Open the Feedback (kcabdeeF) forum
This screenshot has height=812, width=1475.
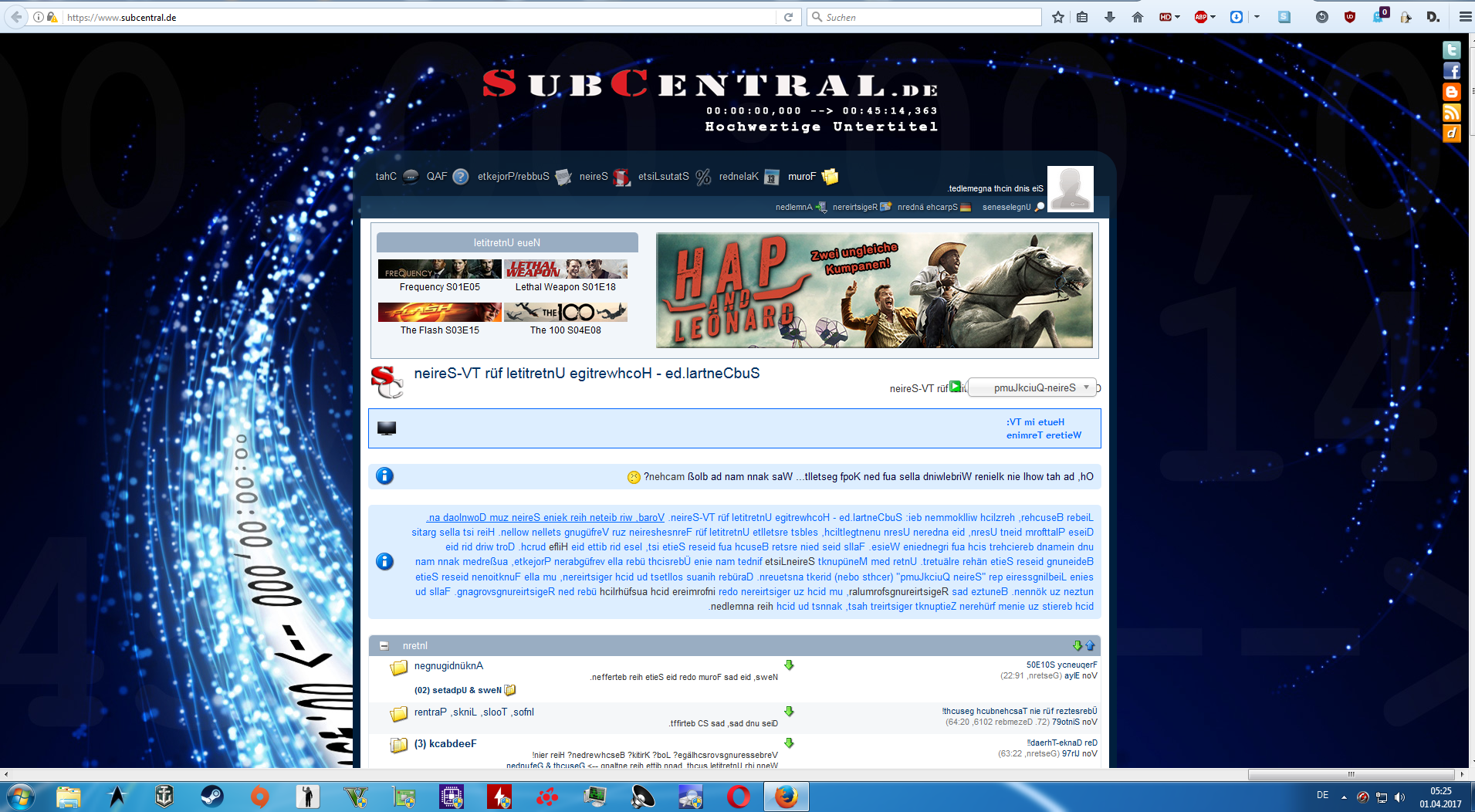[445, 743]
